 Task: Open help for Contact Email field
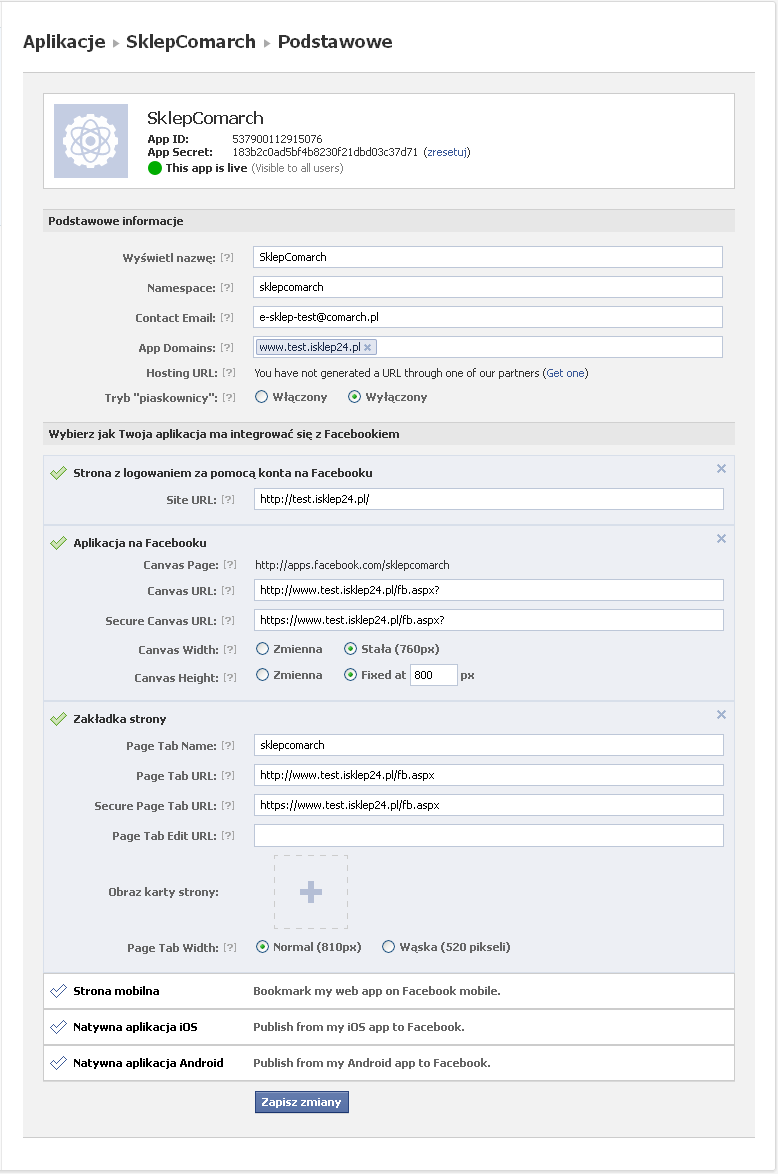pos(227,317)
